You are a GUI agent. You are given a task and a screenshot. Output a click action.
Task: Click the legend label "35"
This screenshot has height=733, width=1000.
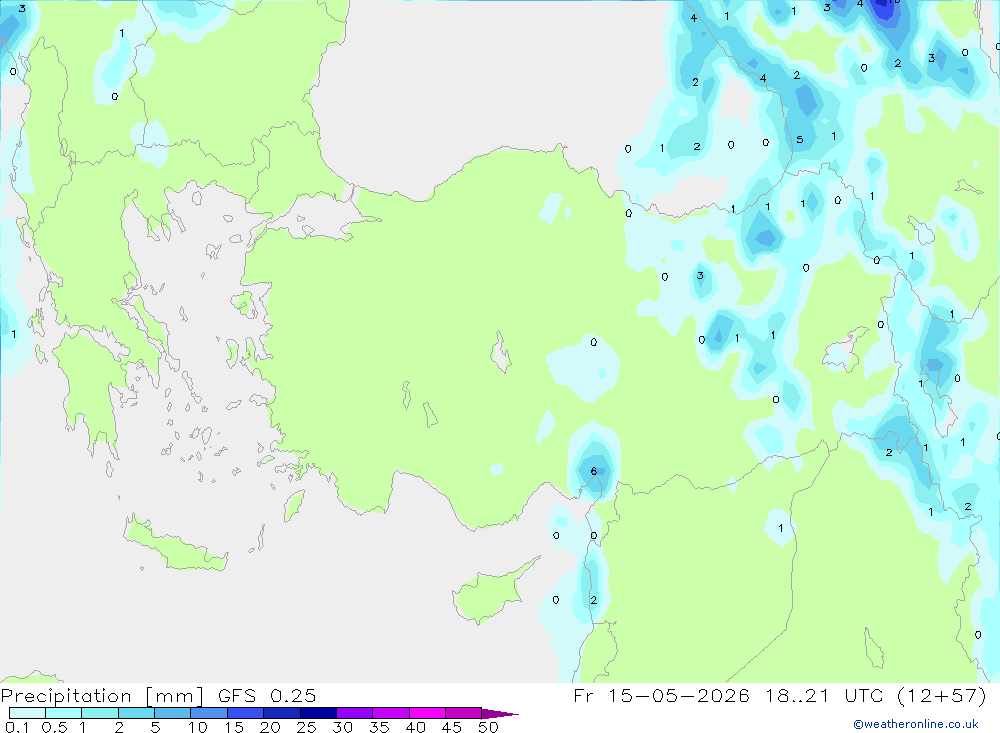click(x=379, y=727)
